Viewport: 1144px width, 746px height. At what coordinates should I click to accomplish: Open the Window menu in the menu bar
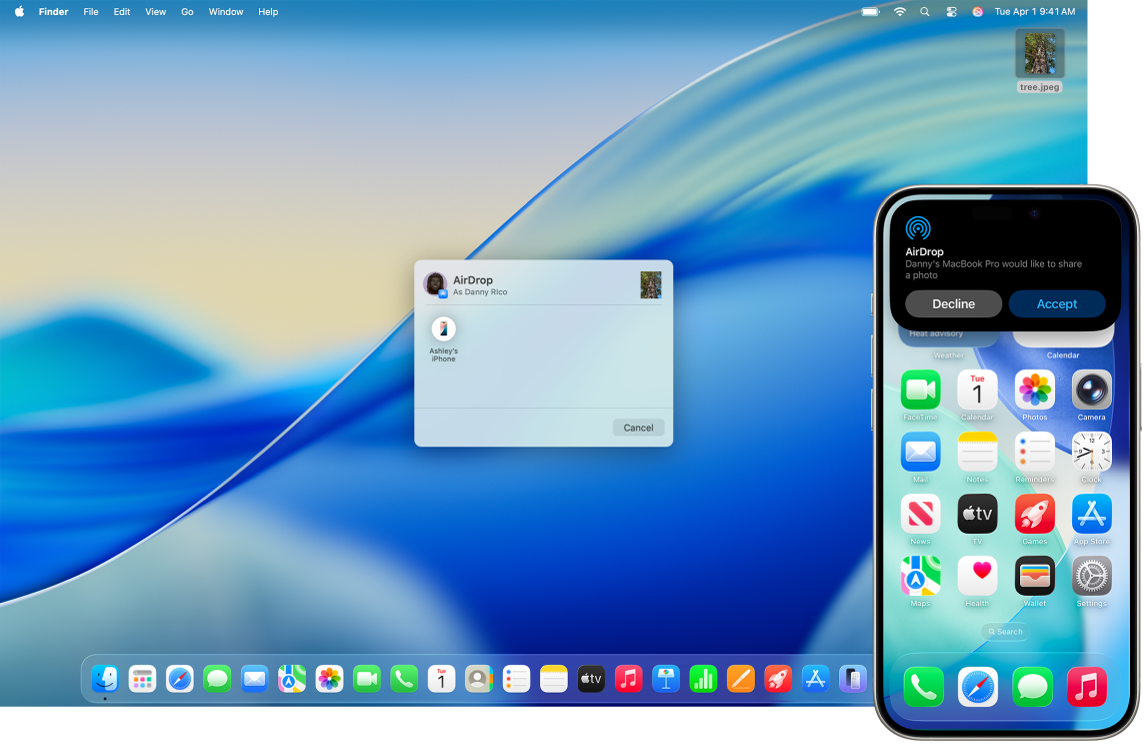click(x=225, y=12)
